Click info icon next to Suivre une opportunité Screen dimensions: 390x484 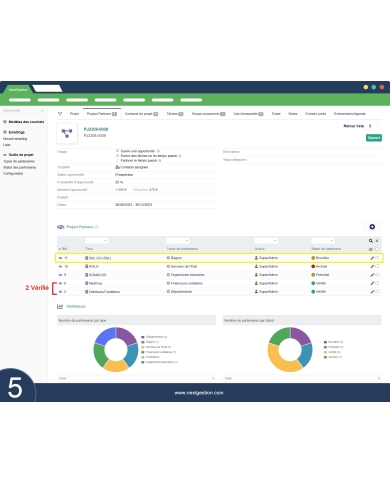click(x=158, y=151)
